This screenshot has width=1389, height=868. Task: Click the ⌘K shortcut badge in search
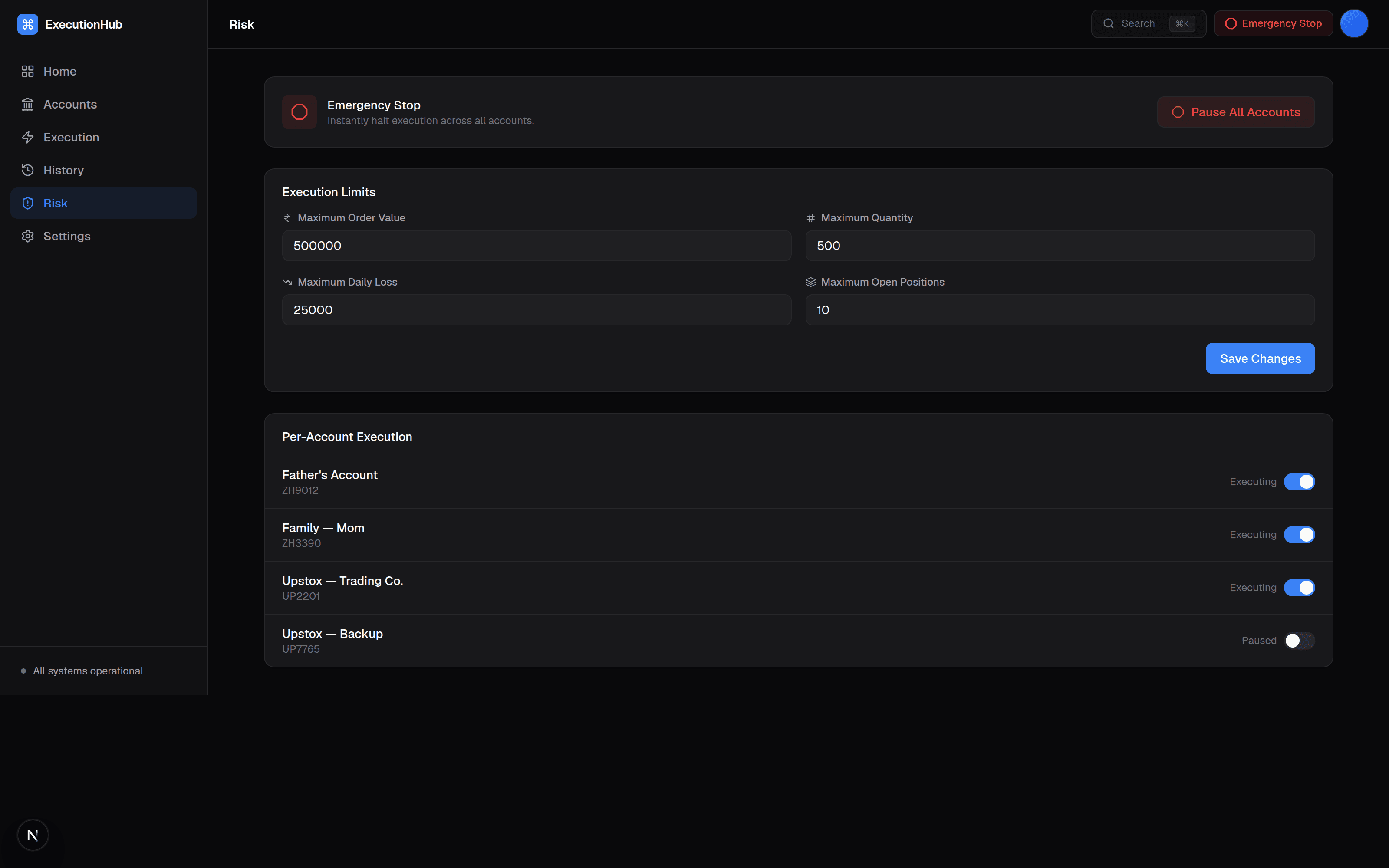point(1182,23)
